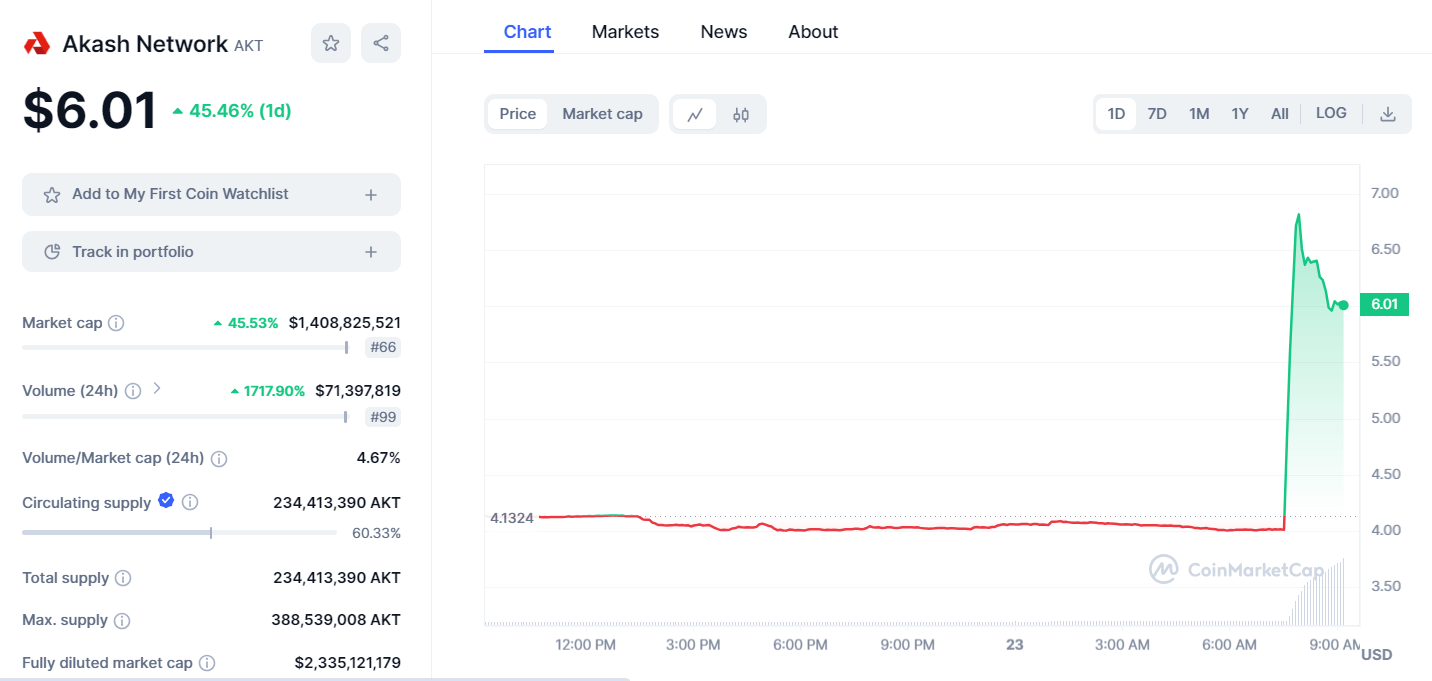Switch to candlestick chart view
Screen dimensions: 1432x681
(741, 114)
